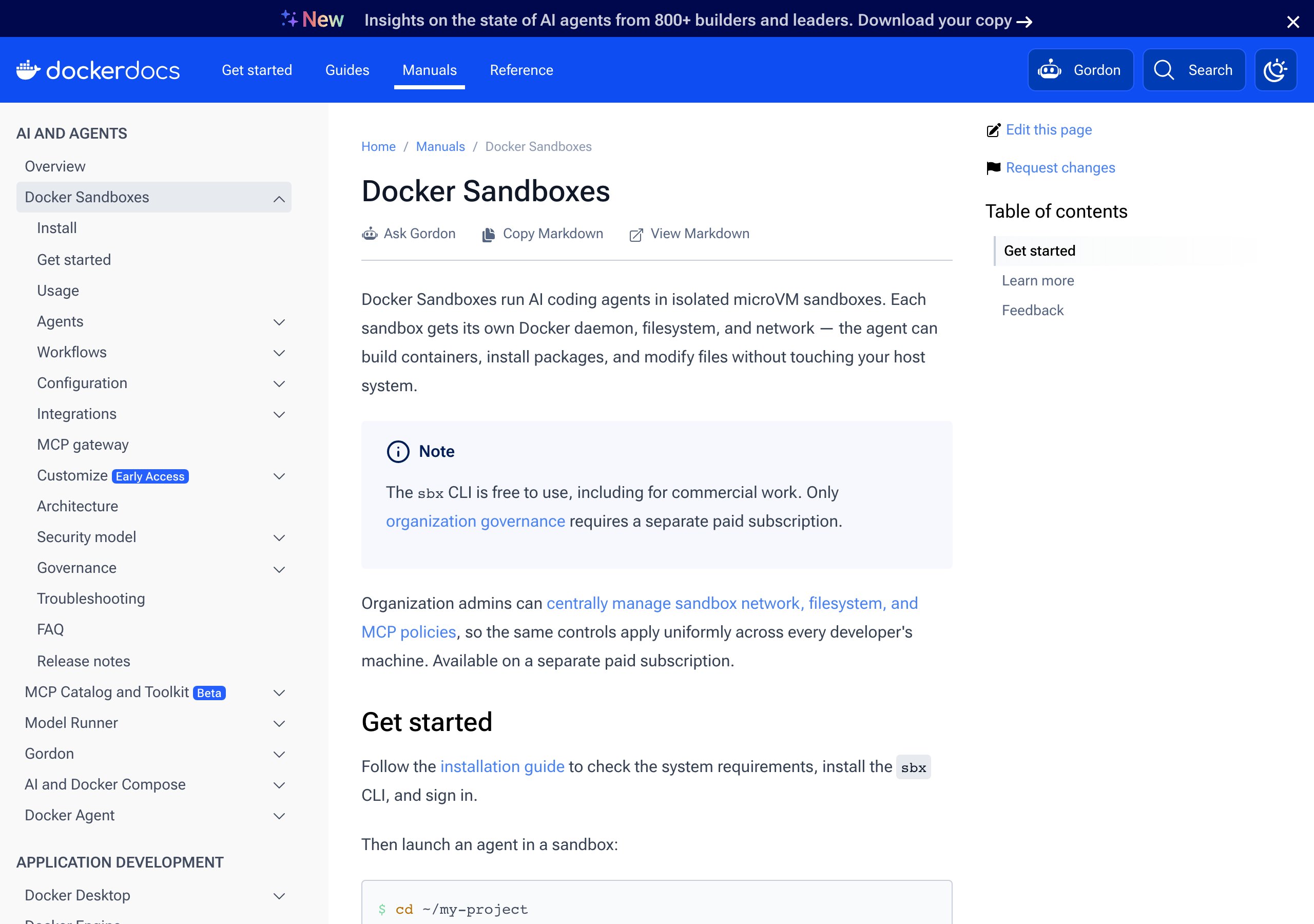Expand the Integrations sidebar chevron
Viewport: 1314px width, 924px height.
click(x=279, y=415)
